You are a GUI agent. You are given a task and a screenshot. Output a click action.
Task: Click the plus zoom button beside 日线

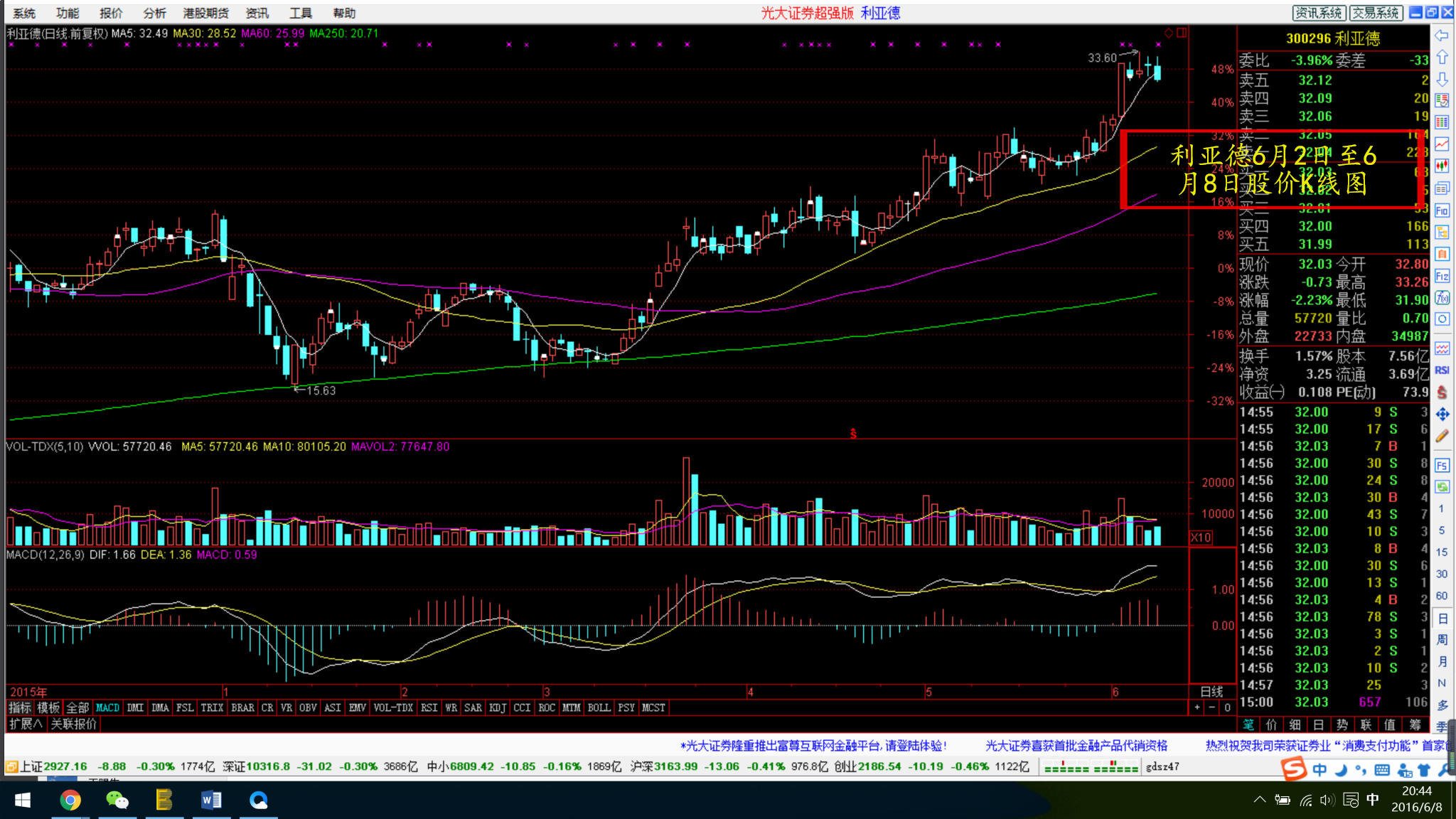pyautogui.click(x=1197, y=707)
